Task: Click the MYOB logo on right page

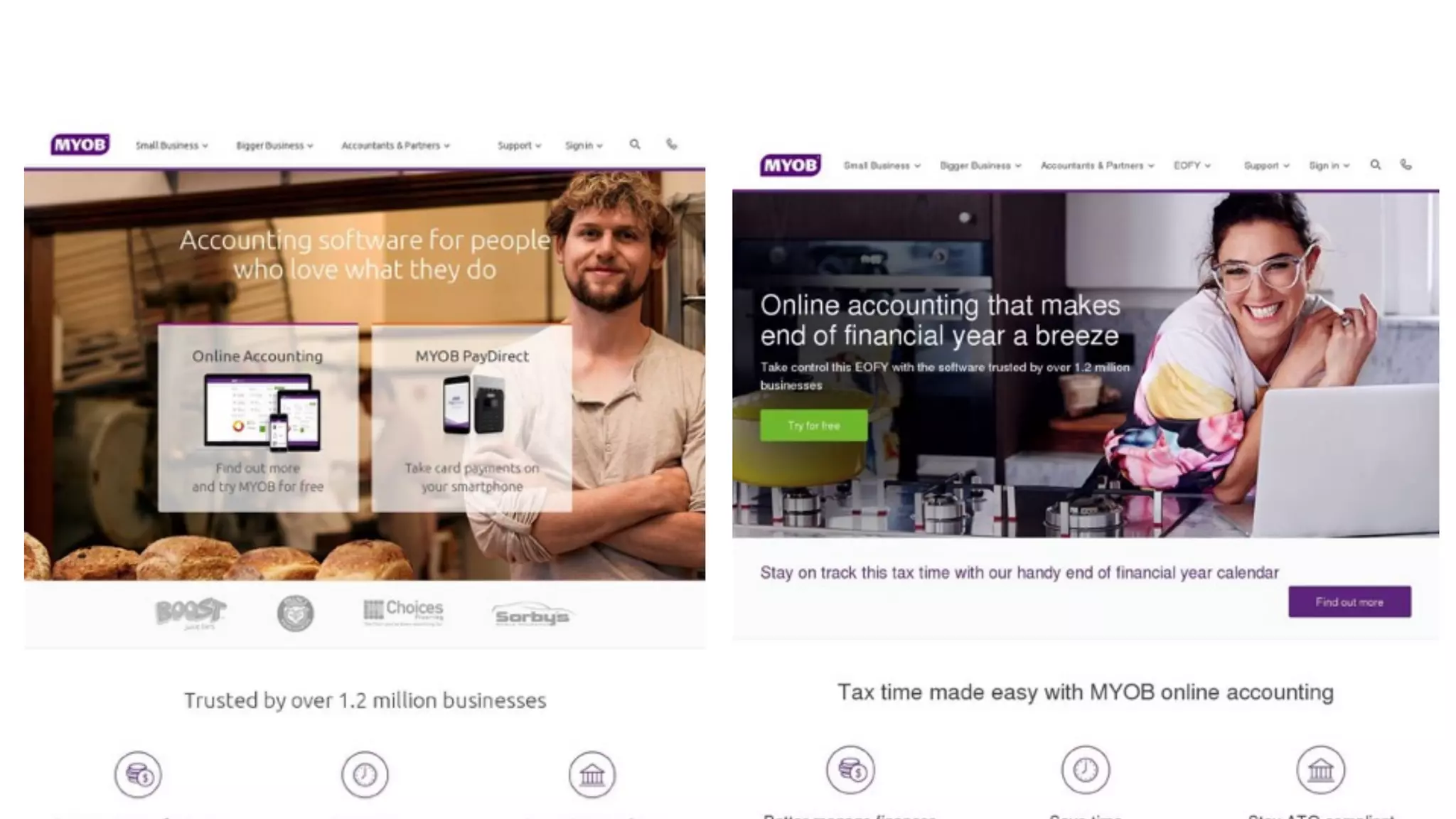Action: (790, 166)
